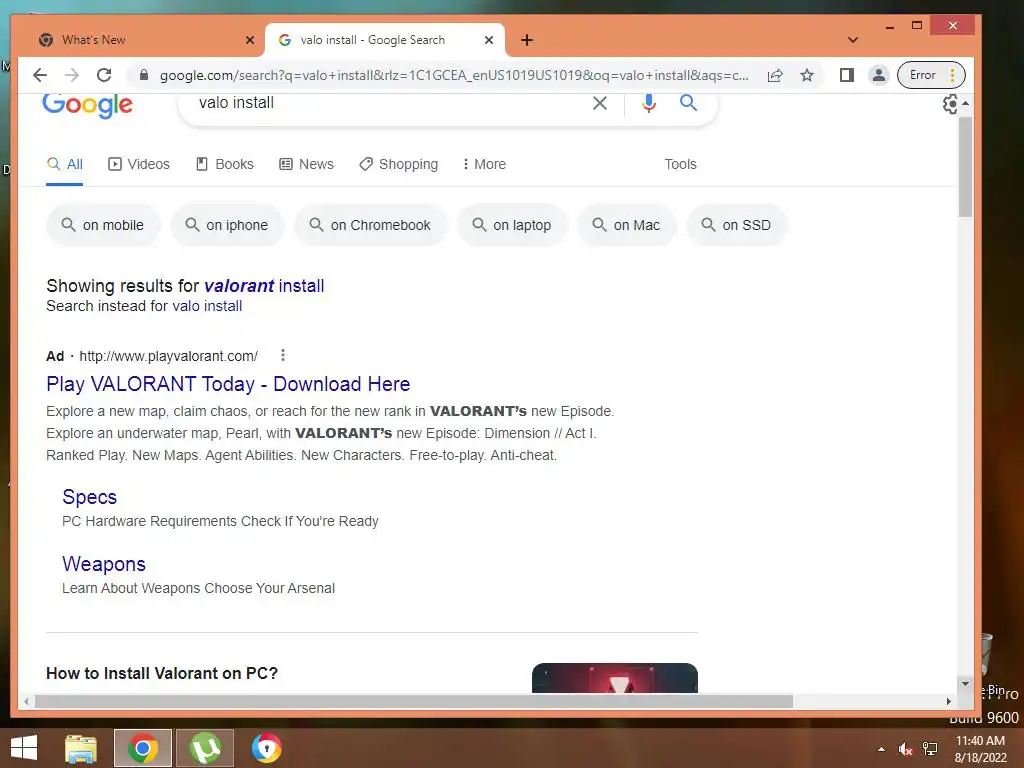Choose the 'on laptop' chip
Screen dimensions: 1024x768
[x=512, y=225]
